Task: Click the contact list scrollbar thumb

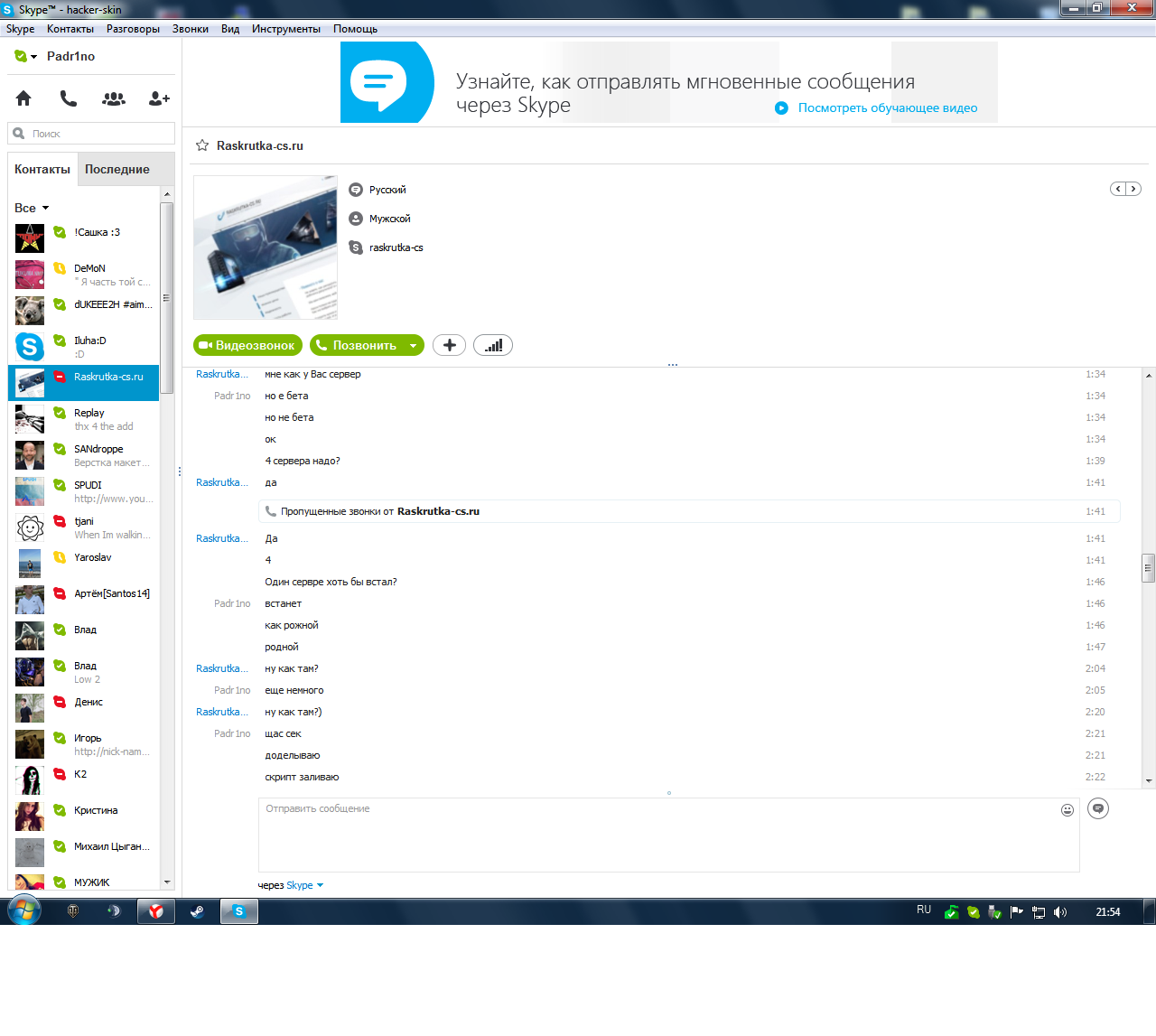Action: 166,298
